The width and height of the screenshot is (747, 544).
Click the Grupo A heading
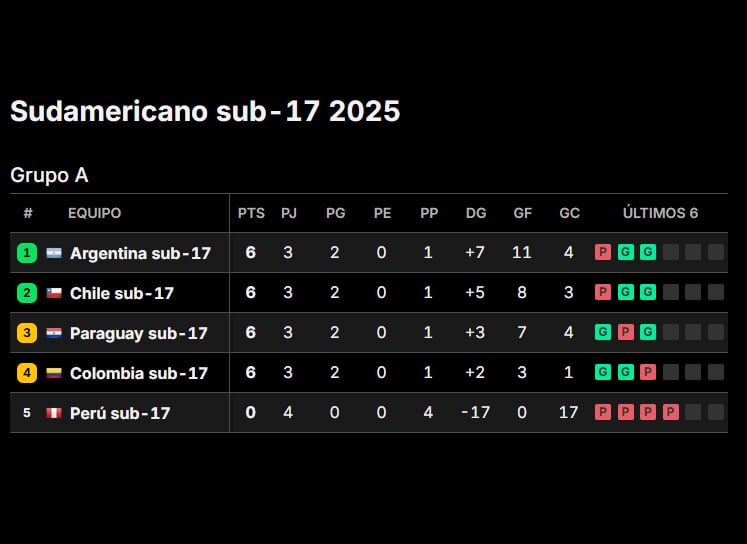coord(49,175)
